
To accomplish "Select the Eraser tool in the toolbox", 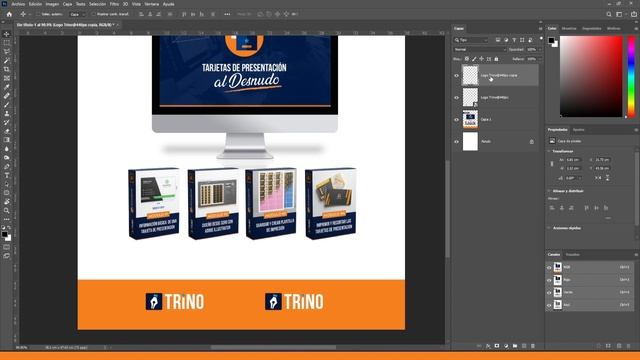I will pos(7,131).
